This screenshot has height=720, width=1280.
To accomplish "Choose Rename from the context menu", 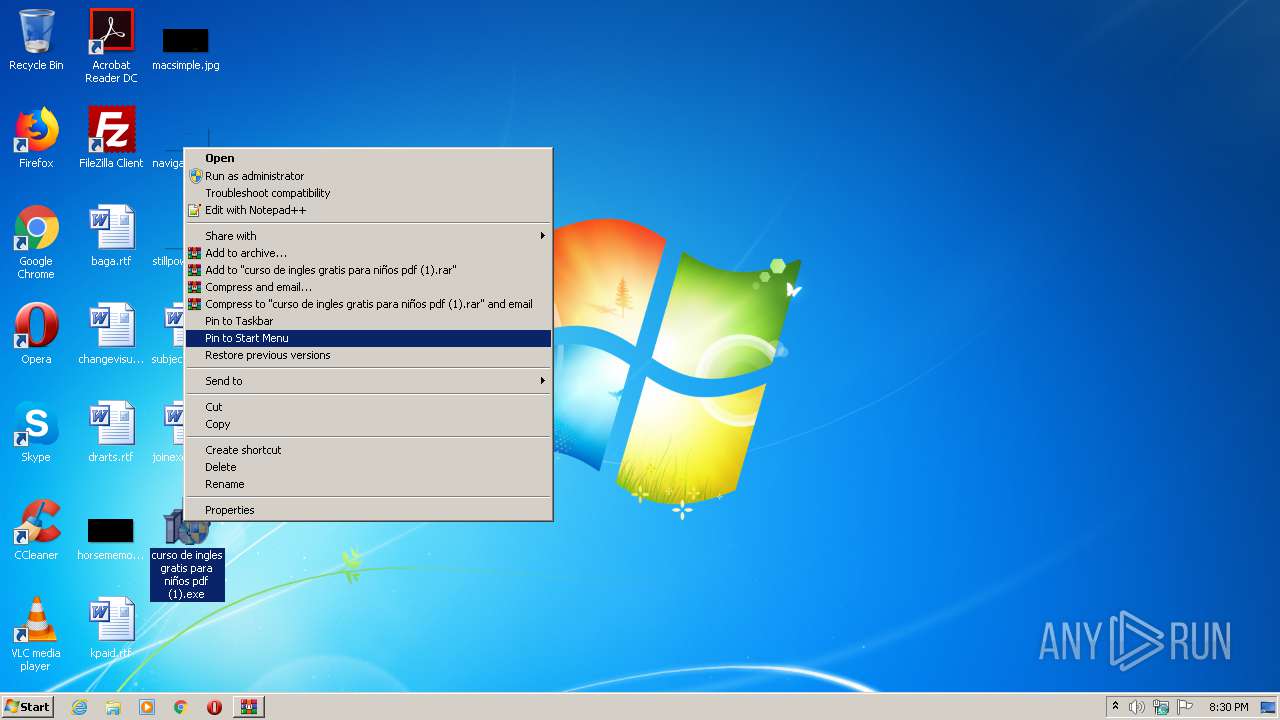I will 369,484.
